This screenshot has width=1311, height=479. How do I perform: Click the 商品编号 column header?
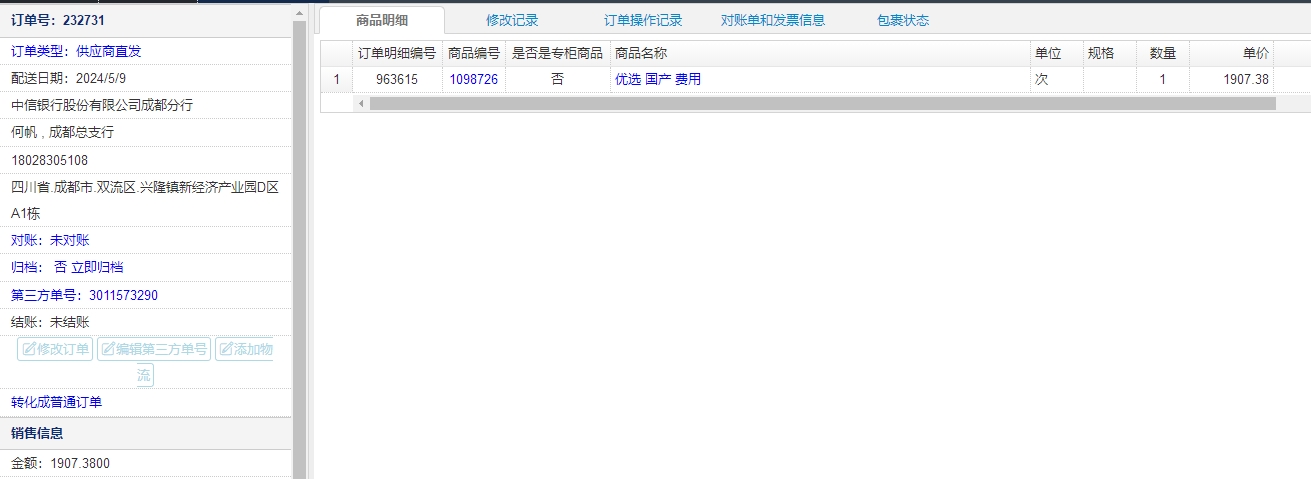(474, 53)
